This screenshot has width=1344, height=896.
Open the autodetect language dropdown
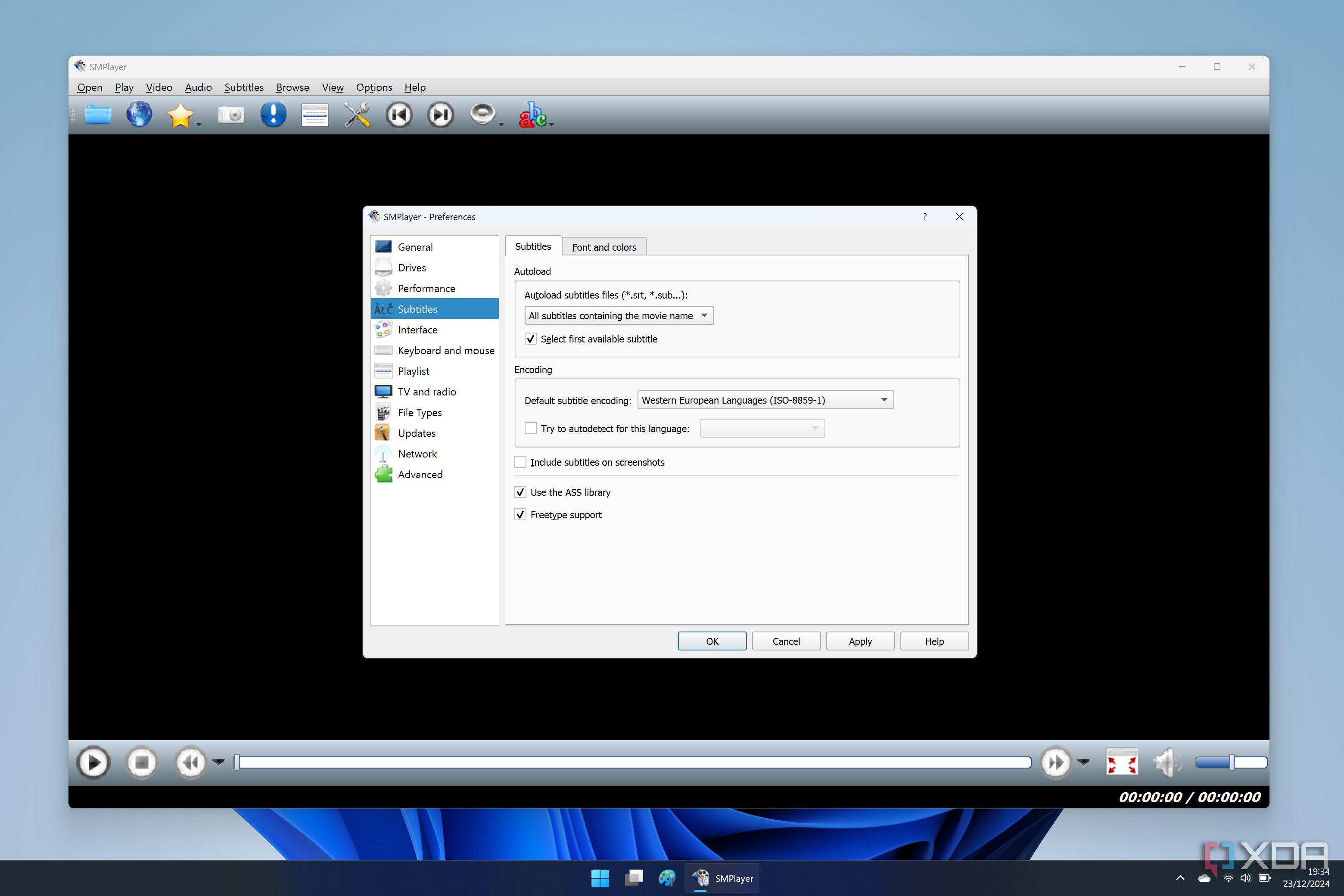click(762, 429)
